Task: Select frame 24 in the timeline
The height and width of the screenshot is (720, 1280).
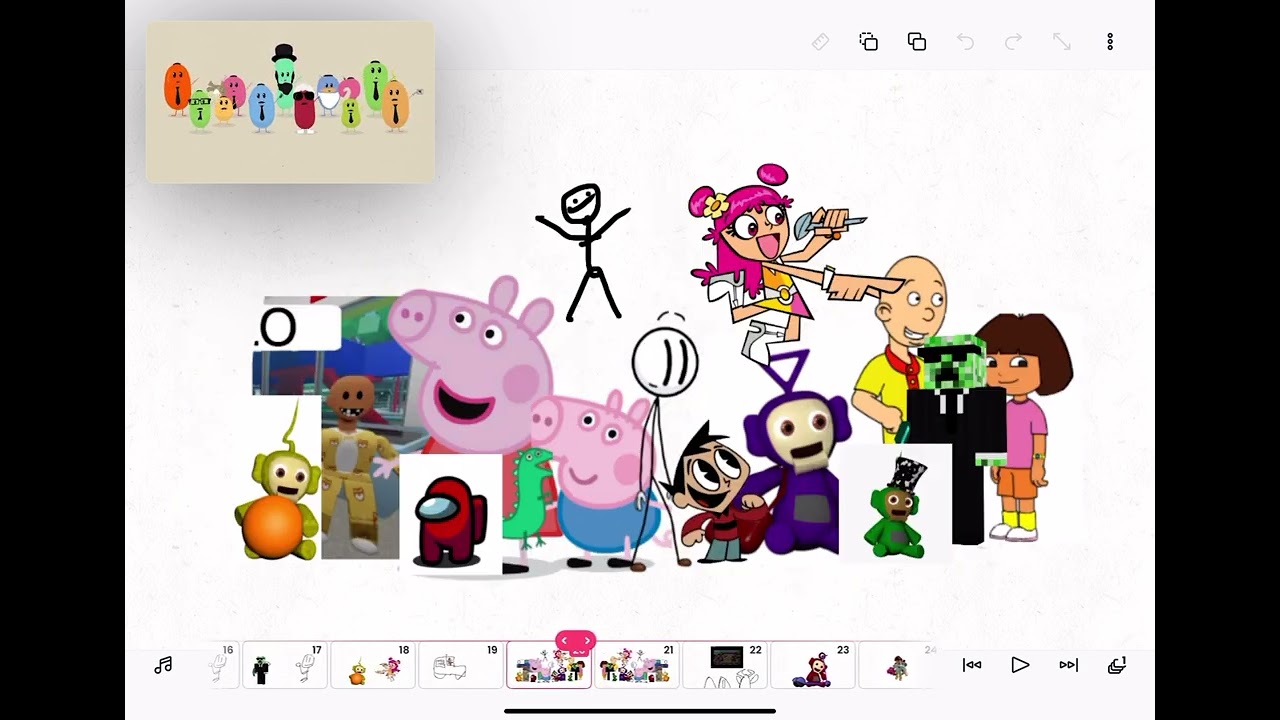Action: click(900, 665)
